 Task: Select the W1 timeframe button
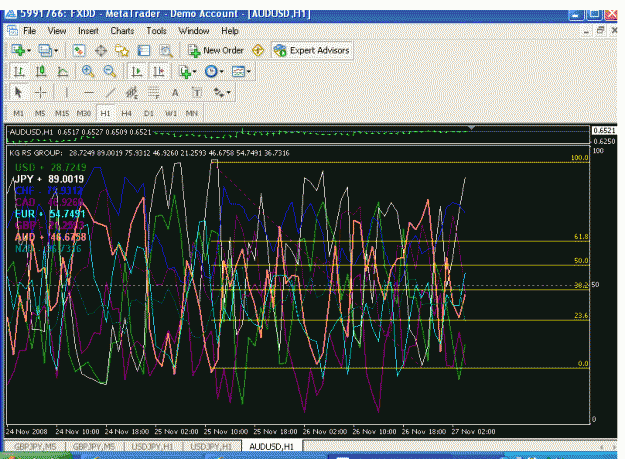tap(171, 114)
